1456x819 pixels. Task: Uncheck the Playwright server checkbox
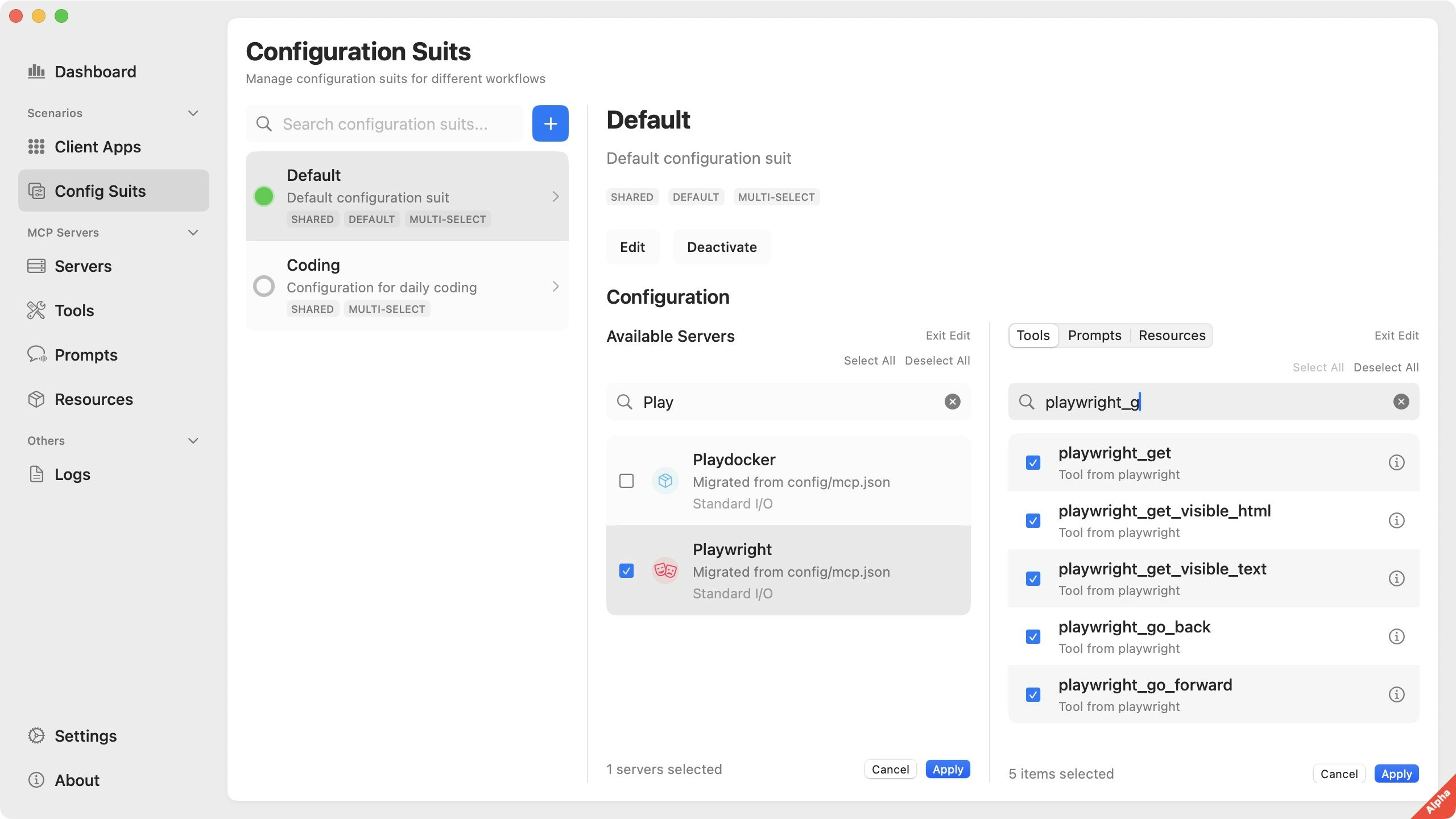click(626, 570)
